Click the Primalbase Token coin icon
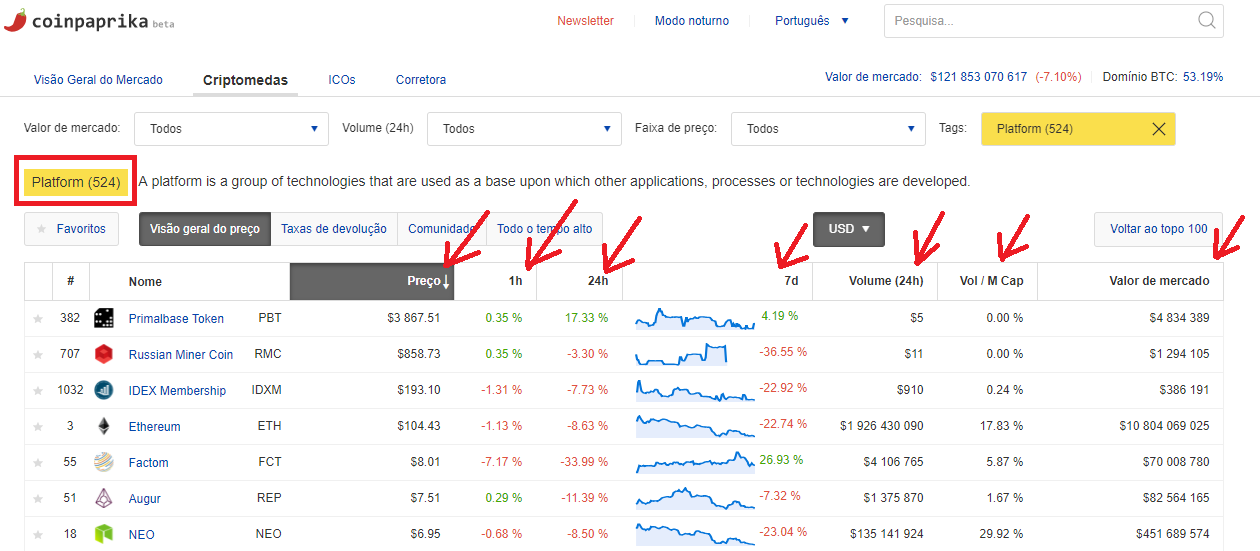The image size is (1260, 551). (x=104, y=318)
